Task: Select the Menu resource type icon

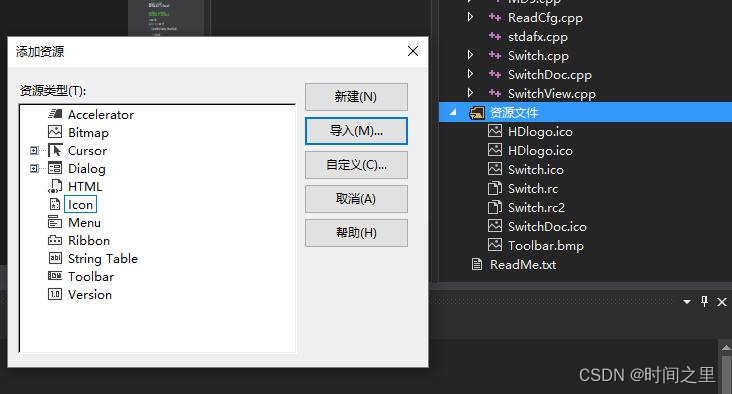Action: pyautogui.click(x=55, y=222)
